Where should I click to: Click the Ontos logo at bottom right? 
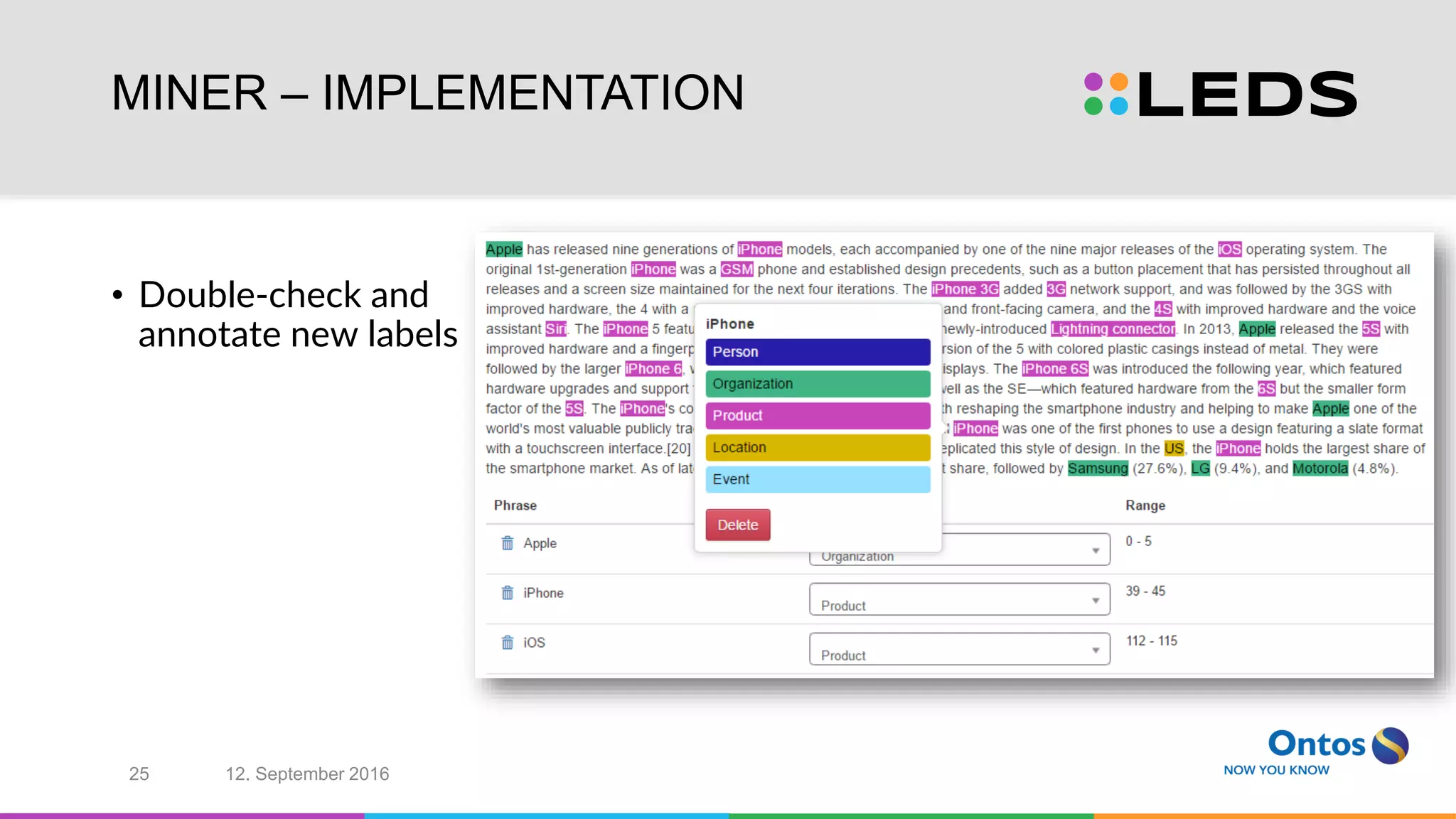tap(1316, 751)
